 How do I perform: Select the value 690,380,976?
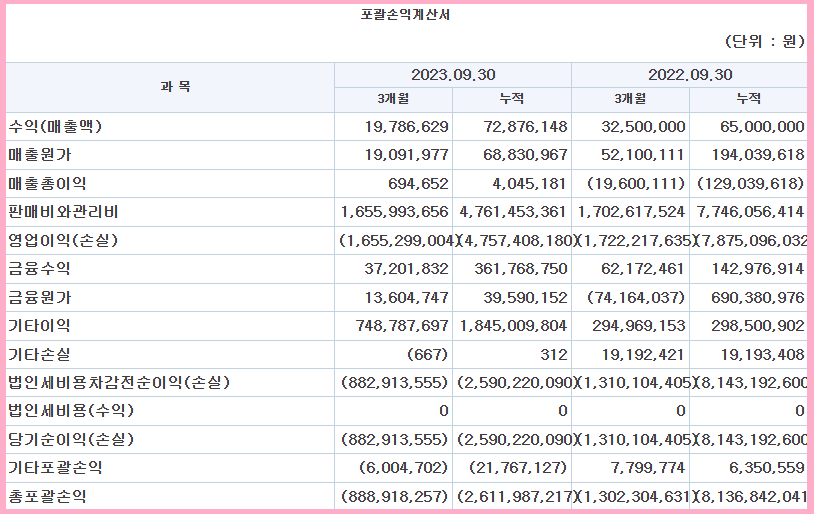tap(758, 297)
